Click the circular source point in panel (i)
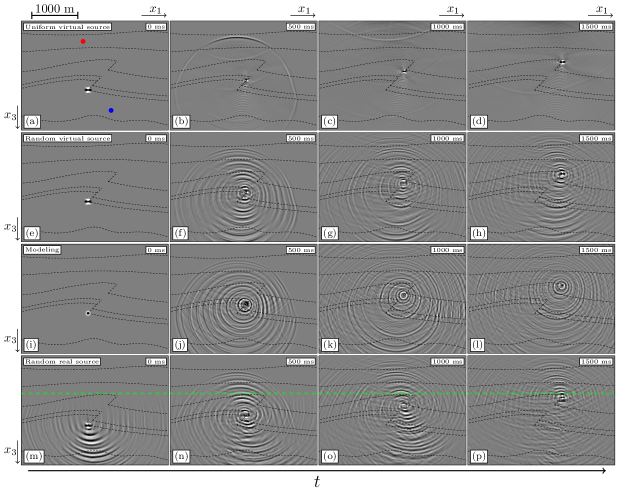The width and height of the screenshot is (630, 491). coord(88,313)
